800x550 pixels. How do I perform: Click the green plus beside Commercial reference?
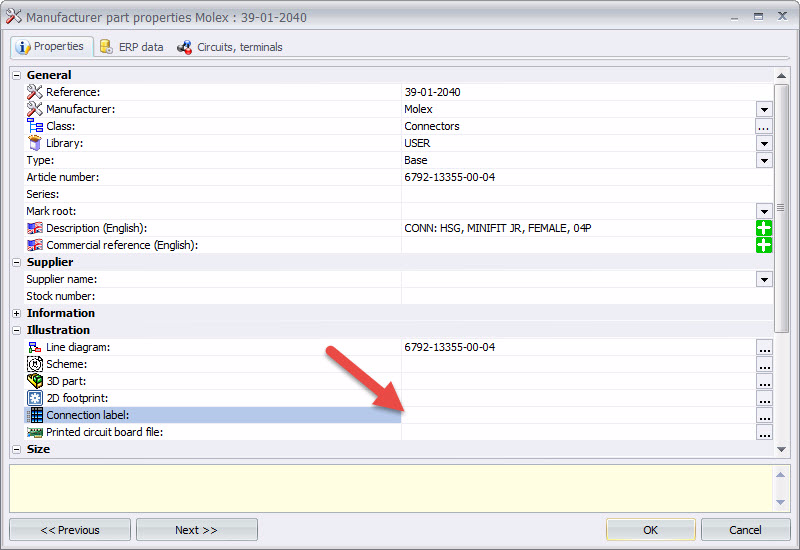(x=763, y=245)
